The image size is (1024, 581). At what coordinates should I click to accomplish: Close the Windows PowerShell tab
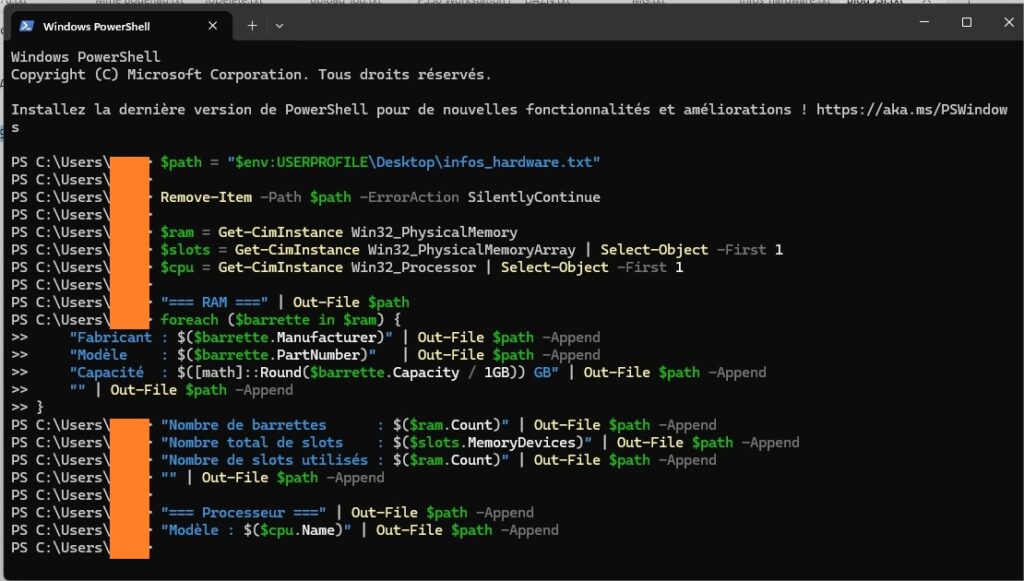click(x=212, y=26)
